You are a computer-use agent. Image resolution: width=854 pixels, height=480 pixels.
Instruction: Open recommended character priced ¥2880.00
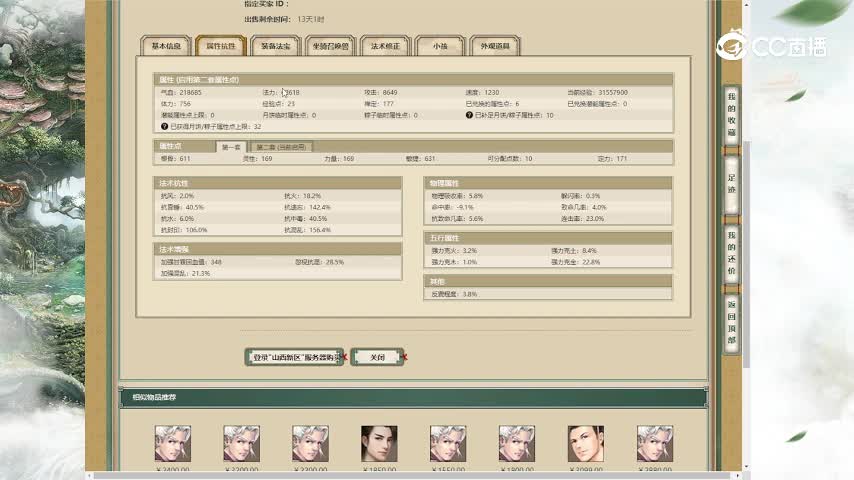click(x=655, y=443)
